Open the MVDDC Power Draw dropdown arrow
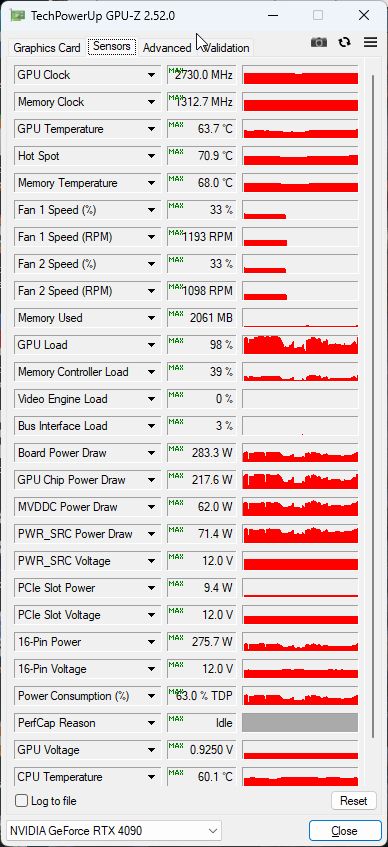Viewport: 388px width, 847px height. pos(151,507)
